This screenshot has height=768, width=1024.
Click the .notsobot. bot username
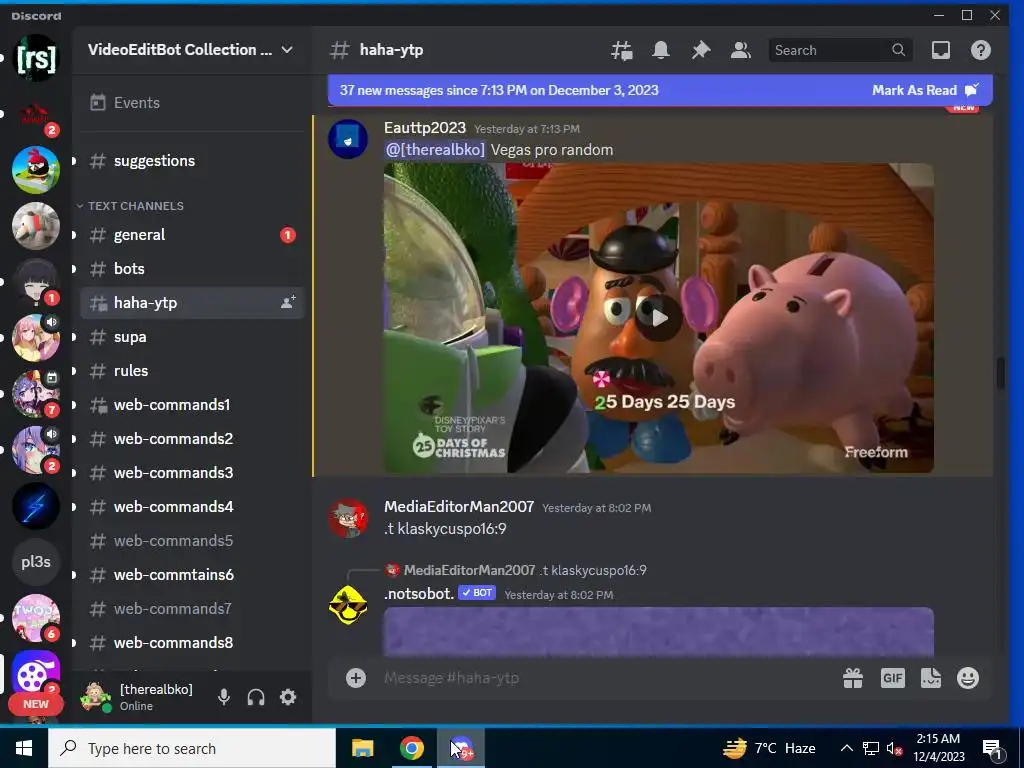pyautogui.click(x=419, y=594)
